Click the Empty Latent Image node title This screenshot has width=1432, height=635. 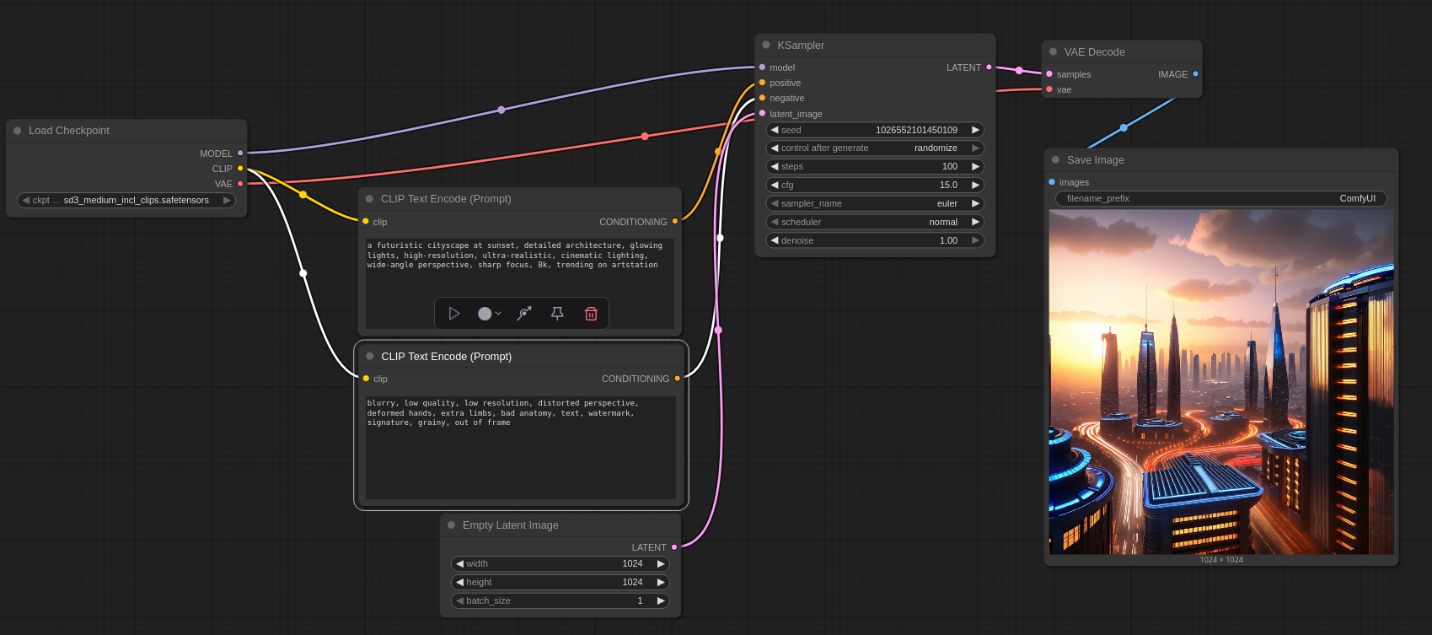510,525
